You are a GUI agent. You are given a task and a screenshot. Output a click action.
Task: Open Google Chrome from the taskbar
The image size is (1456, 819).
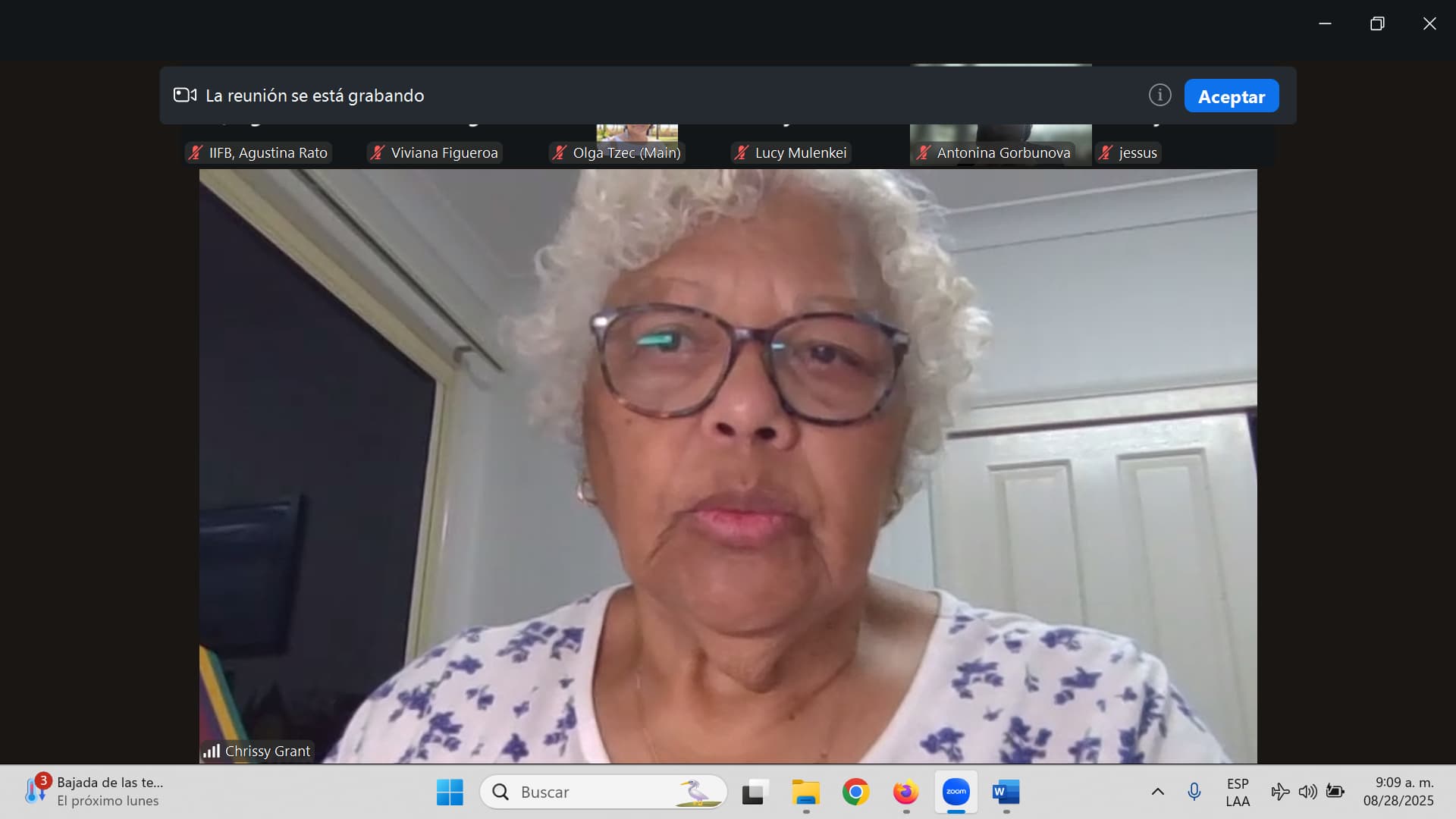pyautogui.click(x=855, y=792)
